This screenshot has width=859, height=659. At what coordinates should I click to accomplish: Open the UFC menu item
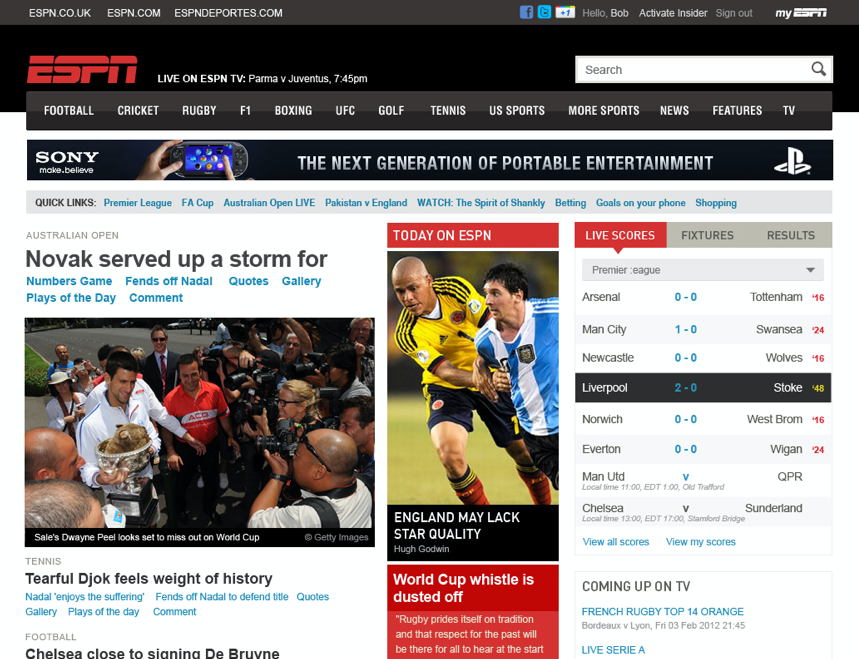[x=345, y=111]
